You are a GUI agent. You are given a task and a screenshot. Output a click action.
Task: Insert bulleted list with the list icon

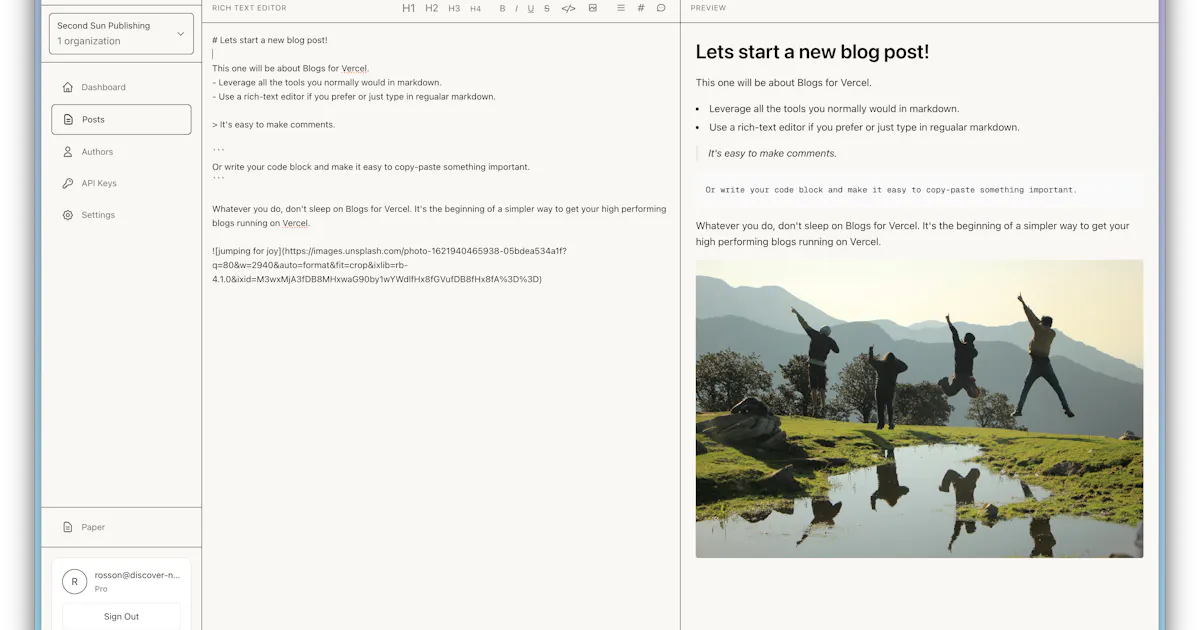click(621, 8)
